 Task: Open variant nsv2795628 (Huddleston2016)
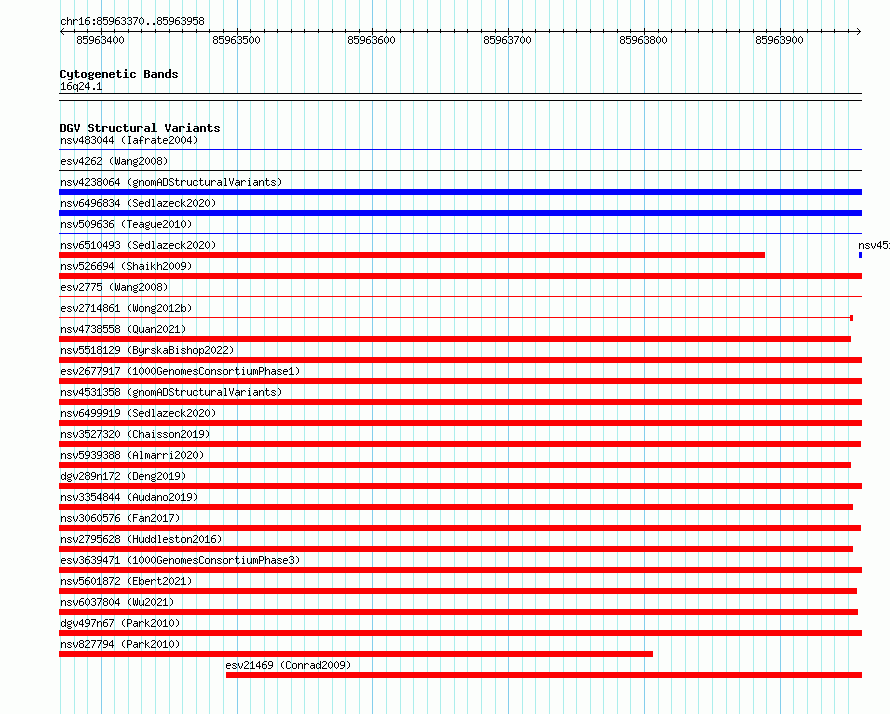[x=141, y=539]
